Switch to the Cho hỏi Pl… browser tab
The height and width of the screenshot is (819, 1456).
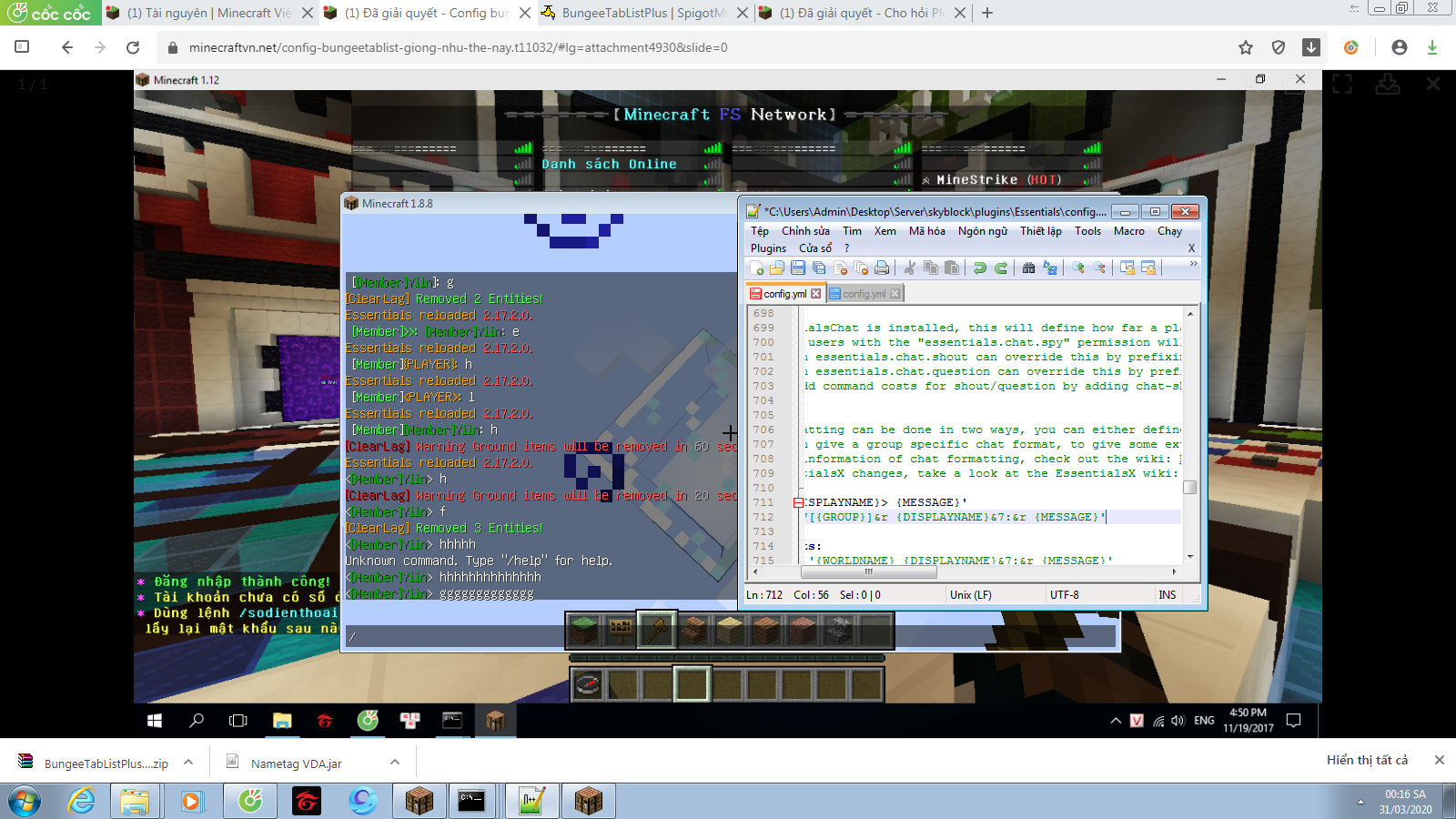coord(861,13)
